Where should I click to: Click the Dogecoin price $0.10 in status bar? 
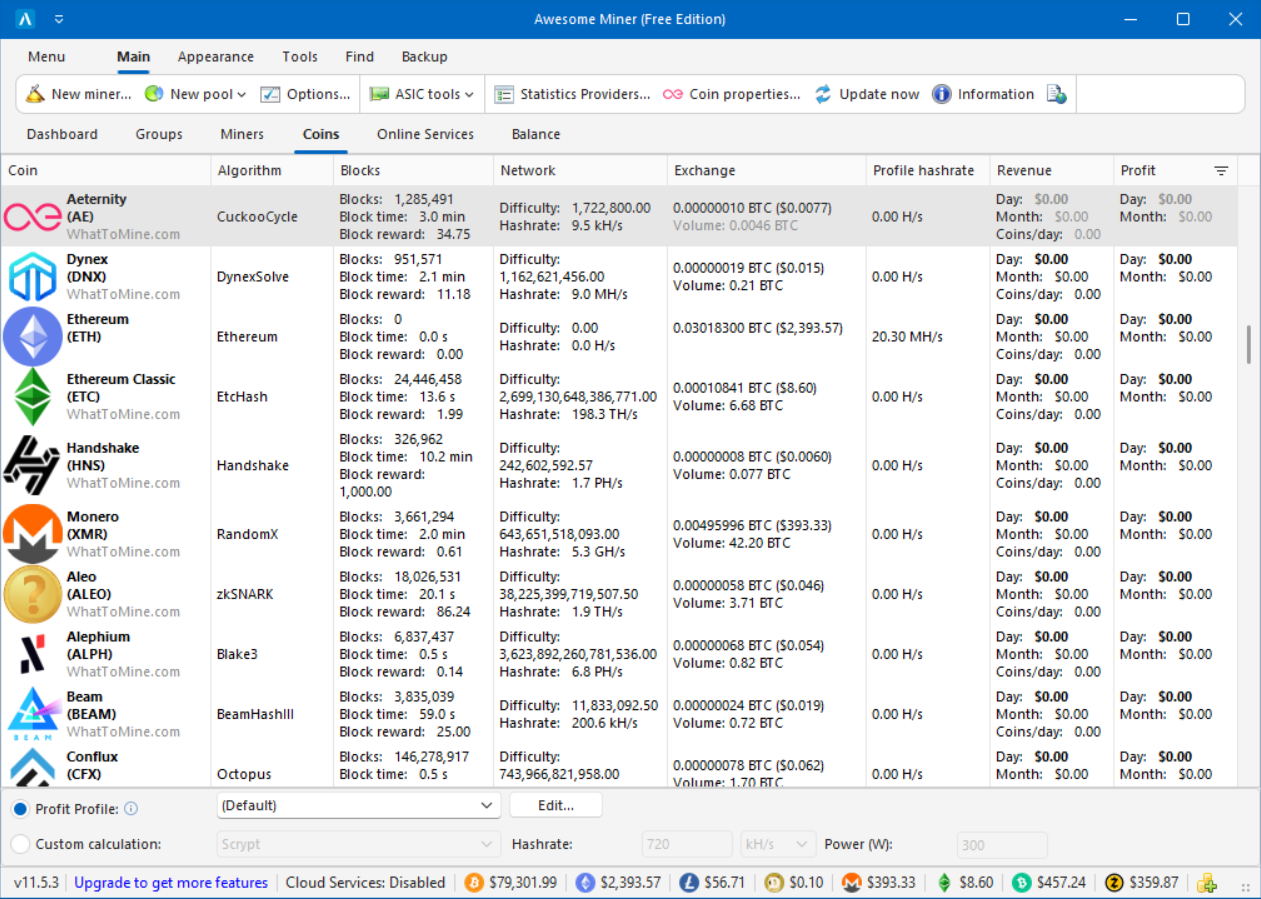coord(807,882)
